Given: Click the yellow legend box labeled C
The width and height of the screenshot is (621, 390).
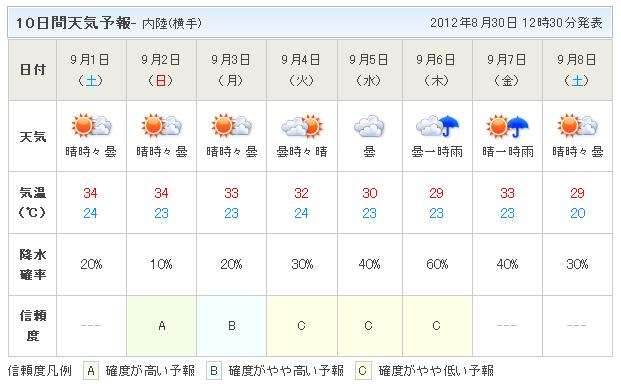Looking at the screenshot, I should tap(363, 371).
